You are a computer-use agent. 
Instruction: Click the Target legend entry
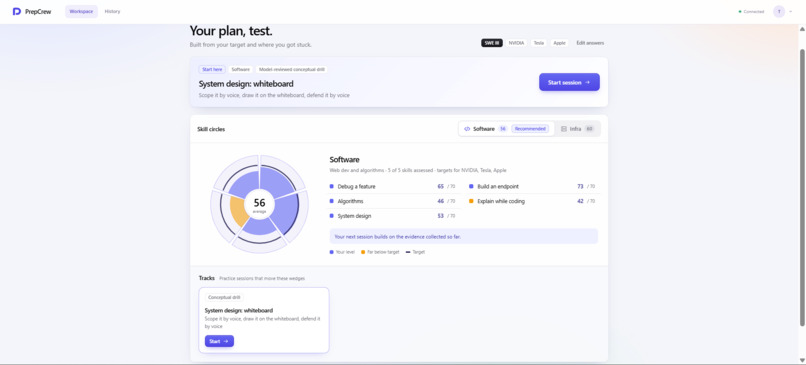(415, 252)
